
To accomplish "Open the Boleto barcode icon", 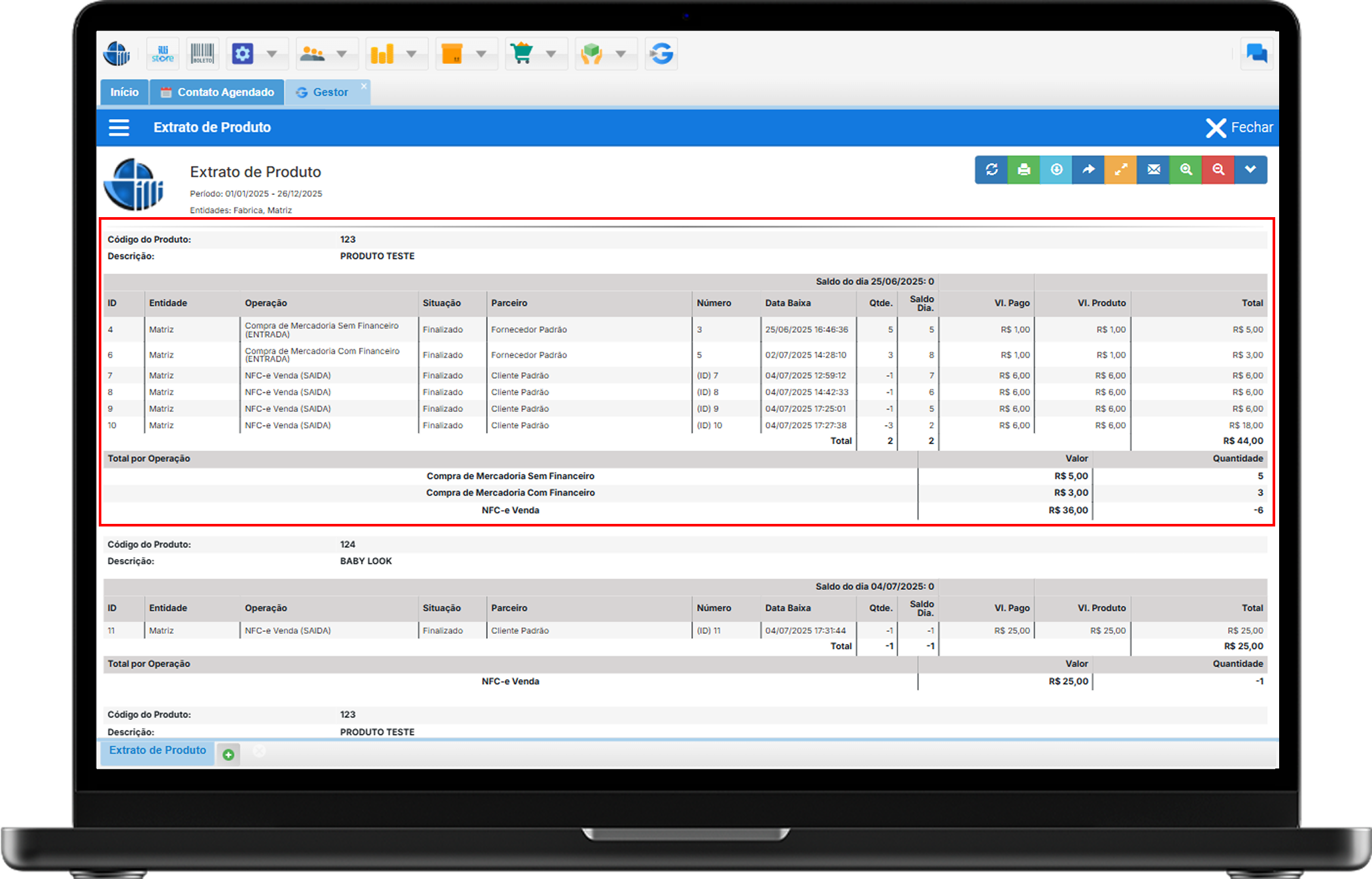I will click(x=202, y=54).
